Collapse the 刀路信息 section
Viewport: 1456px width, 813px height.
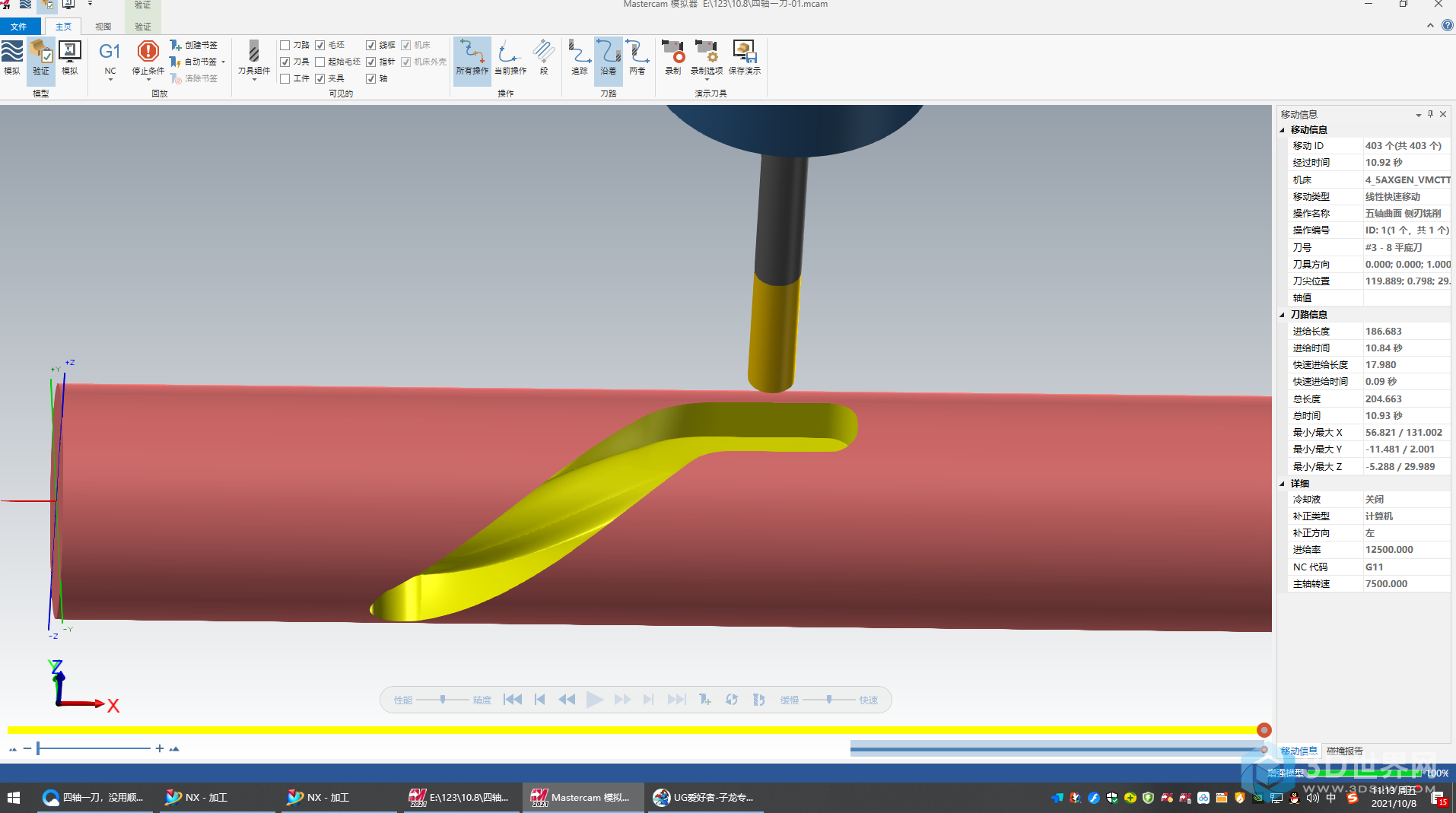(x=1283, y=315)
